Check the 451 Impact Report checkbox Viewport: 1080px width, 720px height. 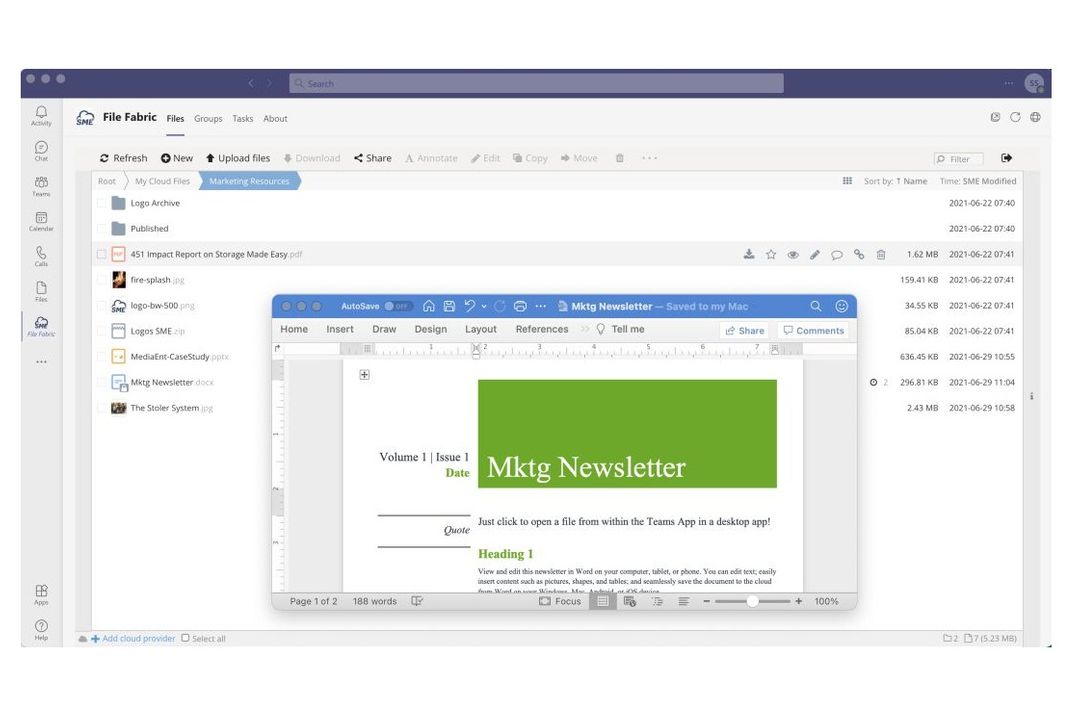point(101,254)
